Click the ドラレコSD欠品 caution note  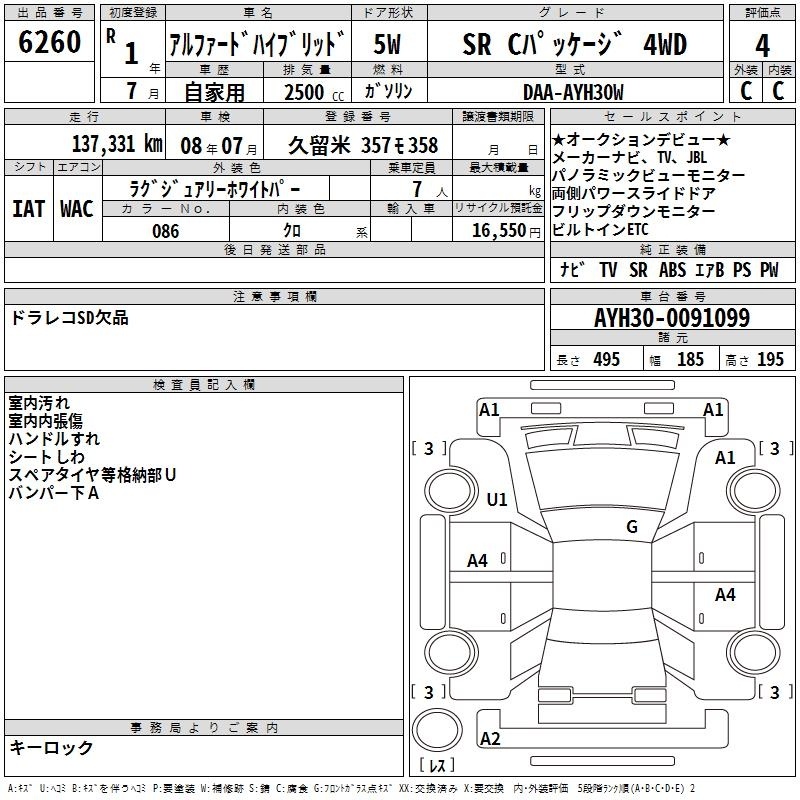[69, 318]
